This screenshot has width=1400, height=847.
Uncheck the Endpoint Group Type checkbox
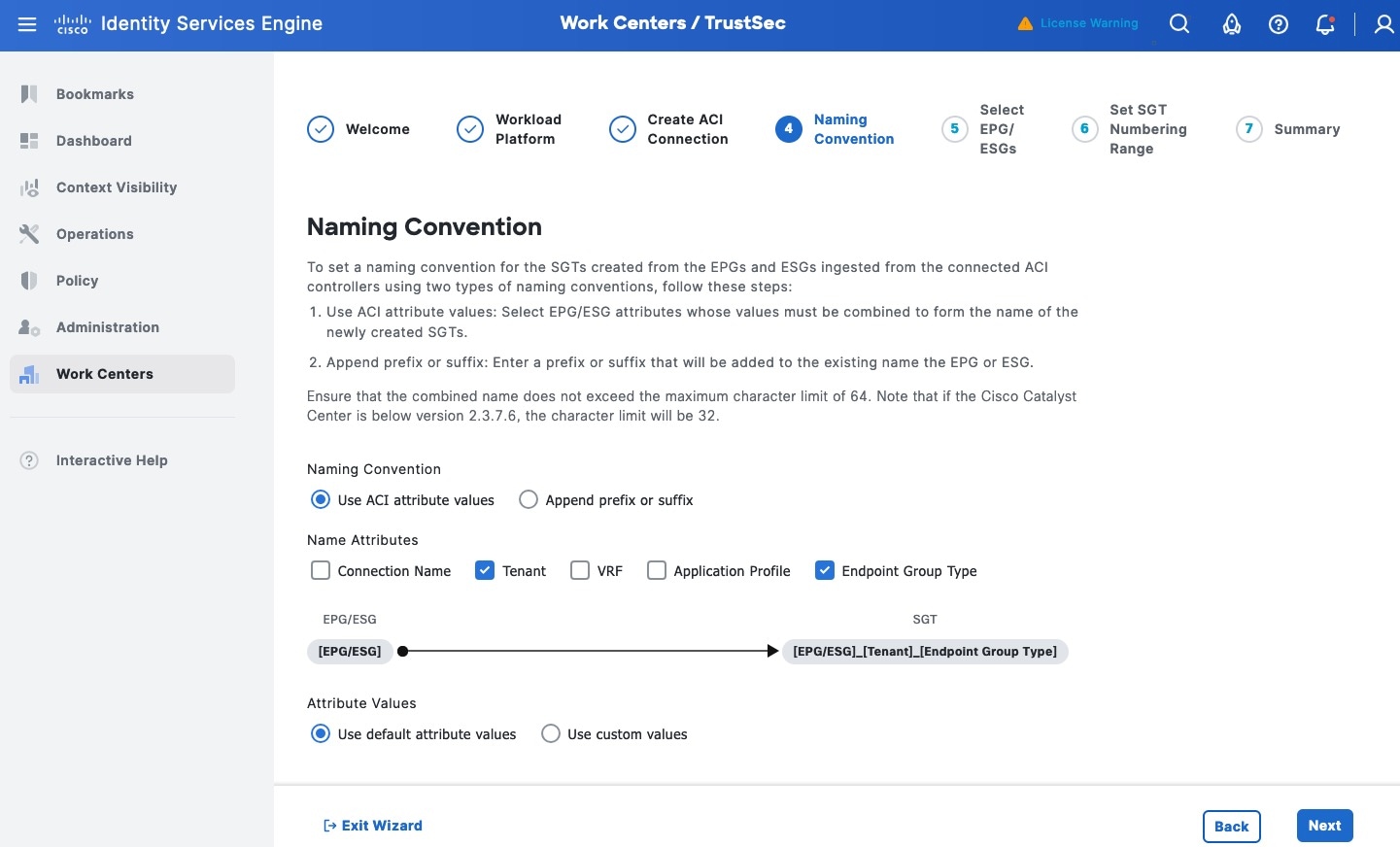[x=825, y=571]
